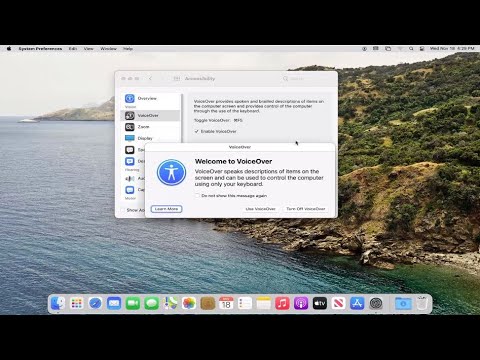Toggle the Enable VoiceOver checkbox

click(x=197, y=131)
